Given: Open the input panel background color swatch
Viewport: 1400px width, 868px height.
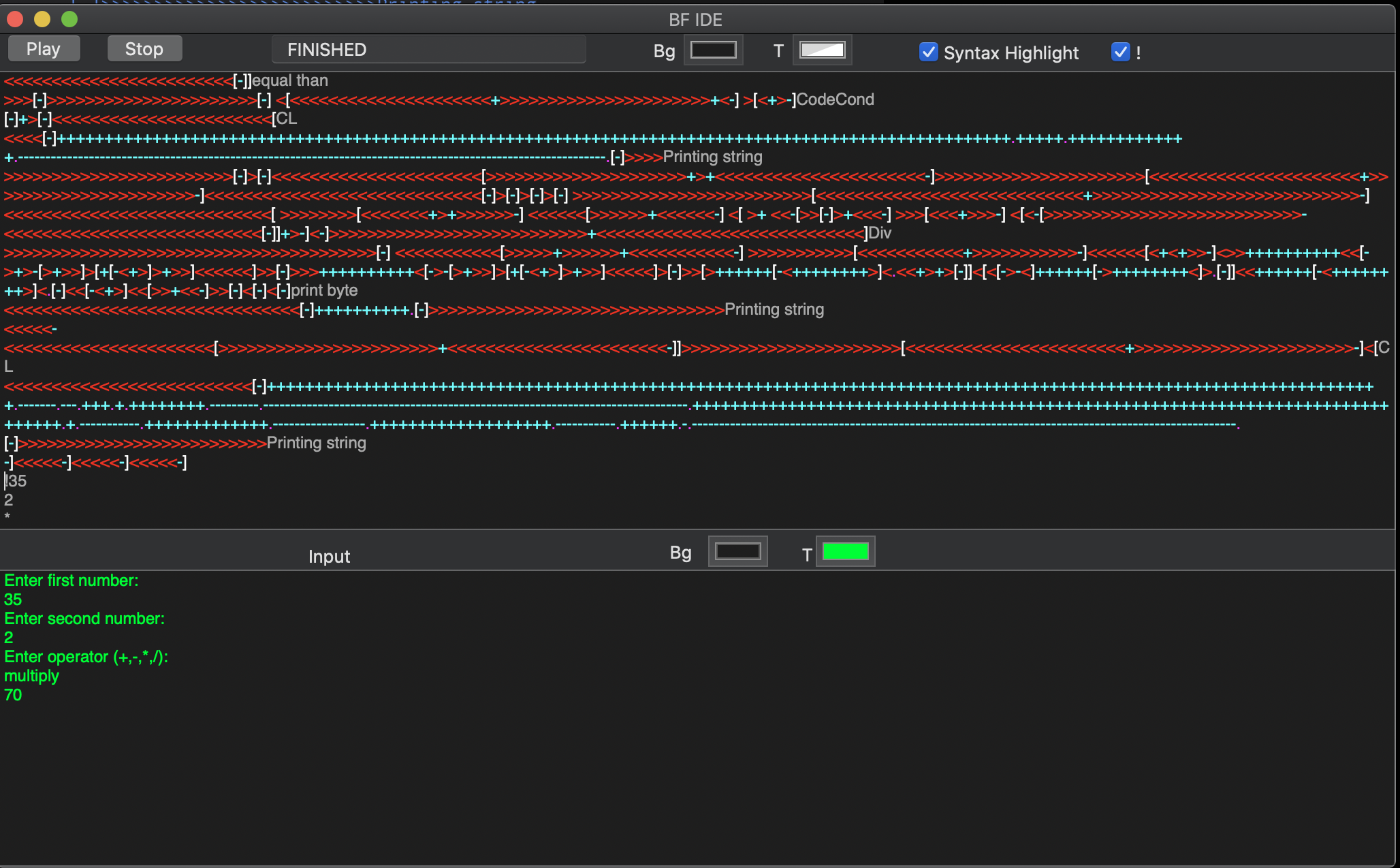Looking at the screenshot, I should click(737, 551).
